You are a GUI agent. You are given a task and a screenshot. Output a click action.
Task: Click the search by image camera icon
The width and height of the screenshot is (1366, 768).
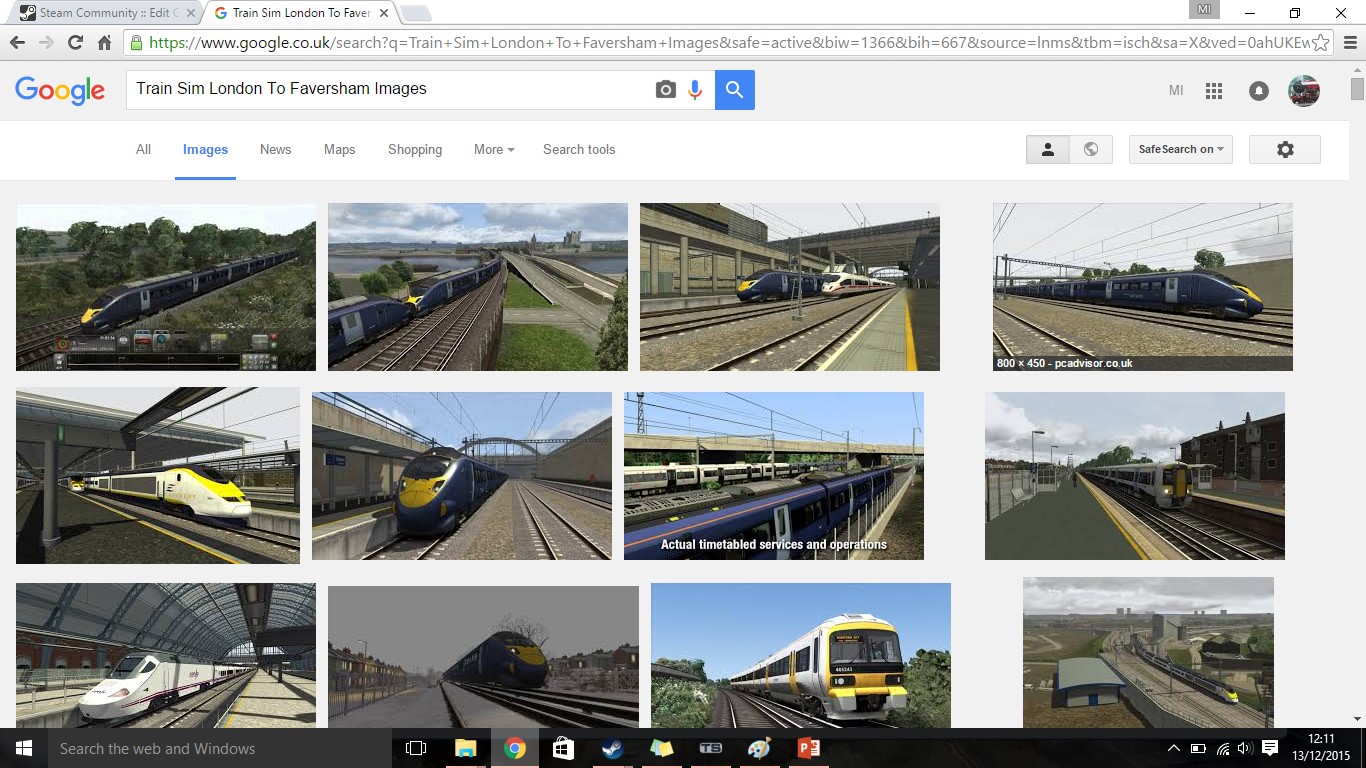point(665,90)
